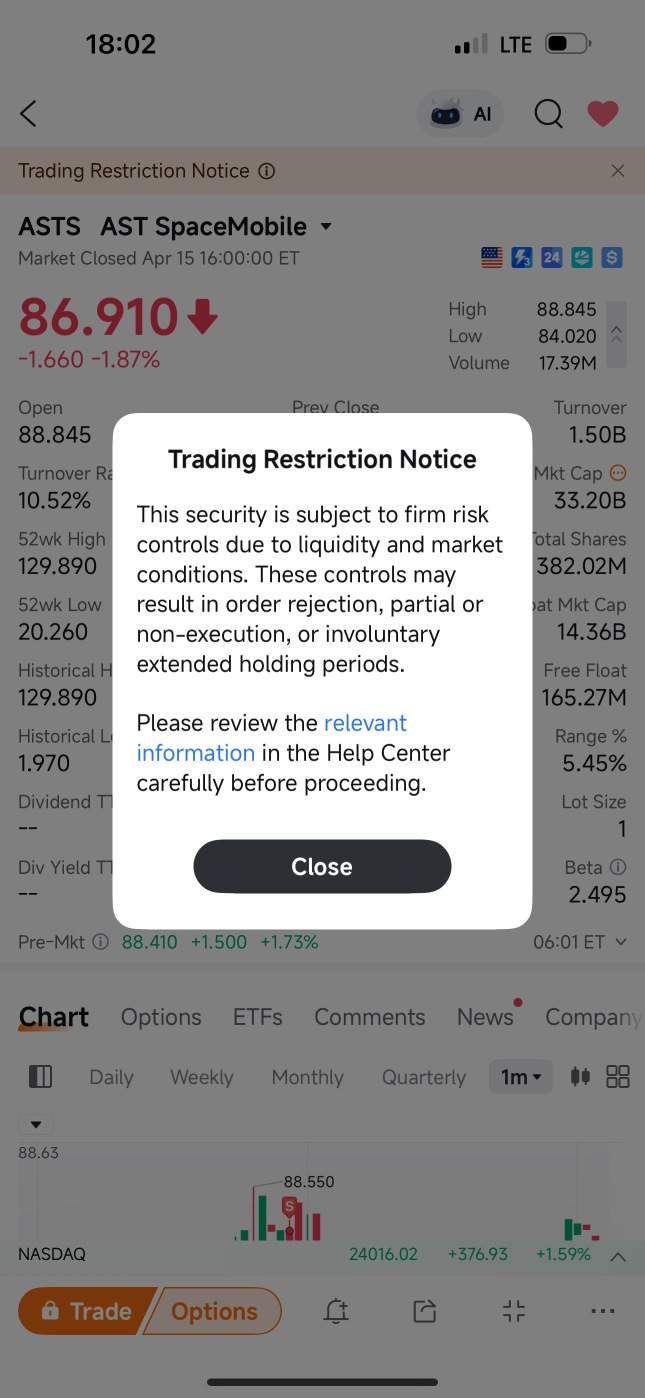The image size is (645, 1398).
Task: Expand the NASDAQ index bar chevron
Action: coord(618,1256)
